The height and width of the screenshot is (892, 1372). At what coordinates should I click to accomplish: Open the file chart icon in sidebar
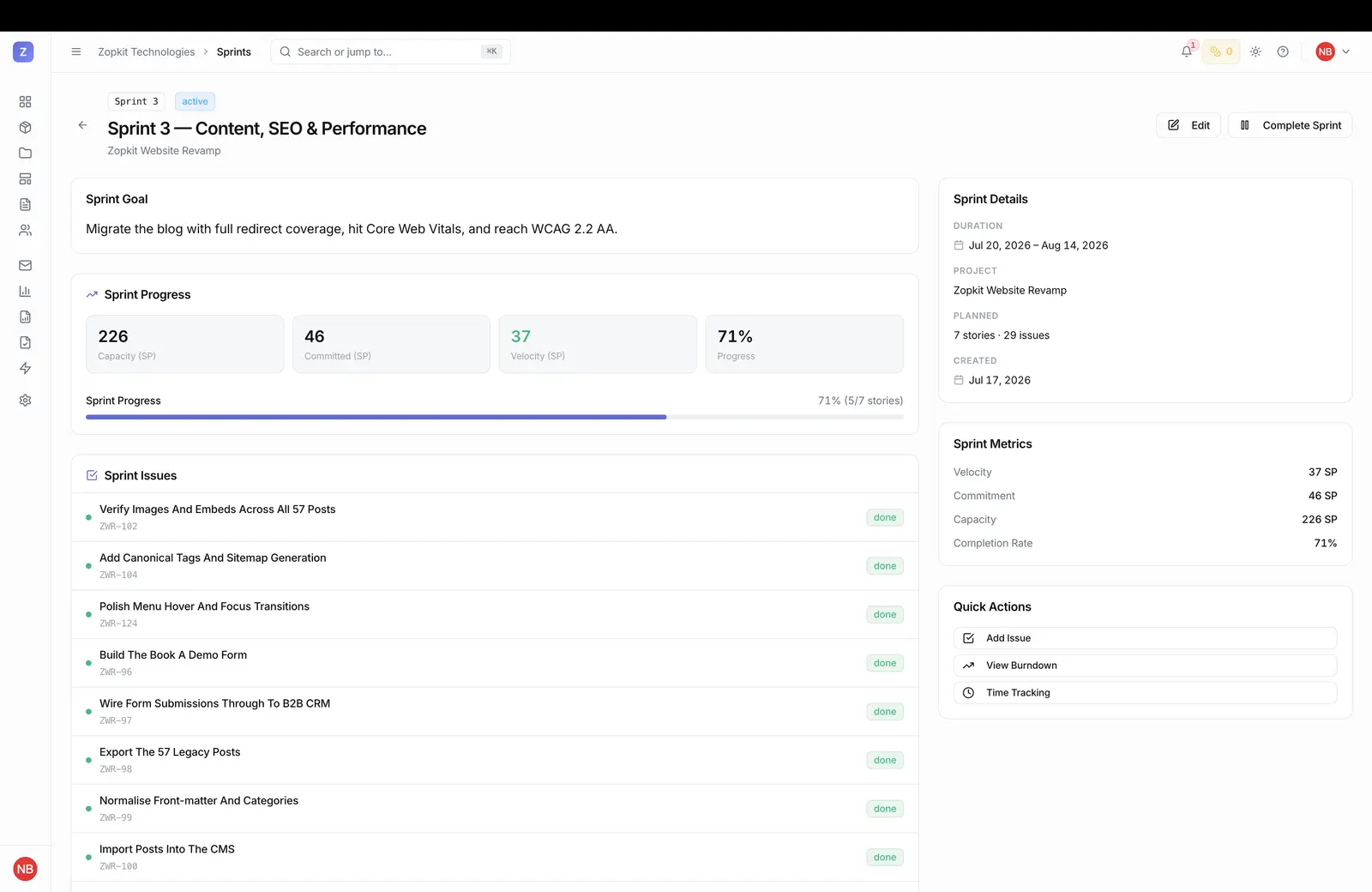25,317
